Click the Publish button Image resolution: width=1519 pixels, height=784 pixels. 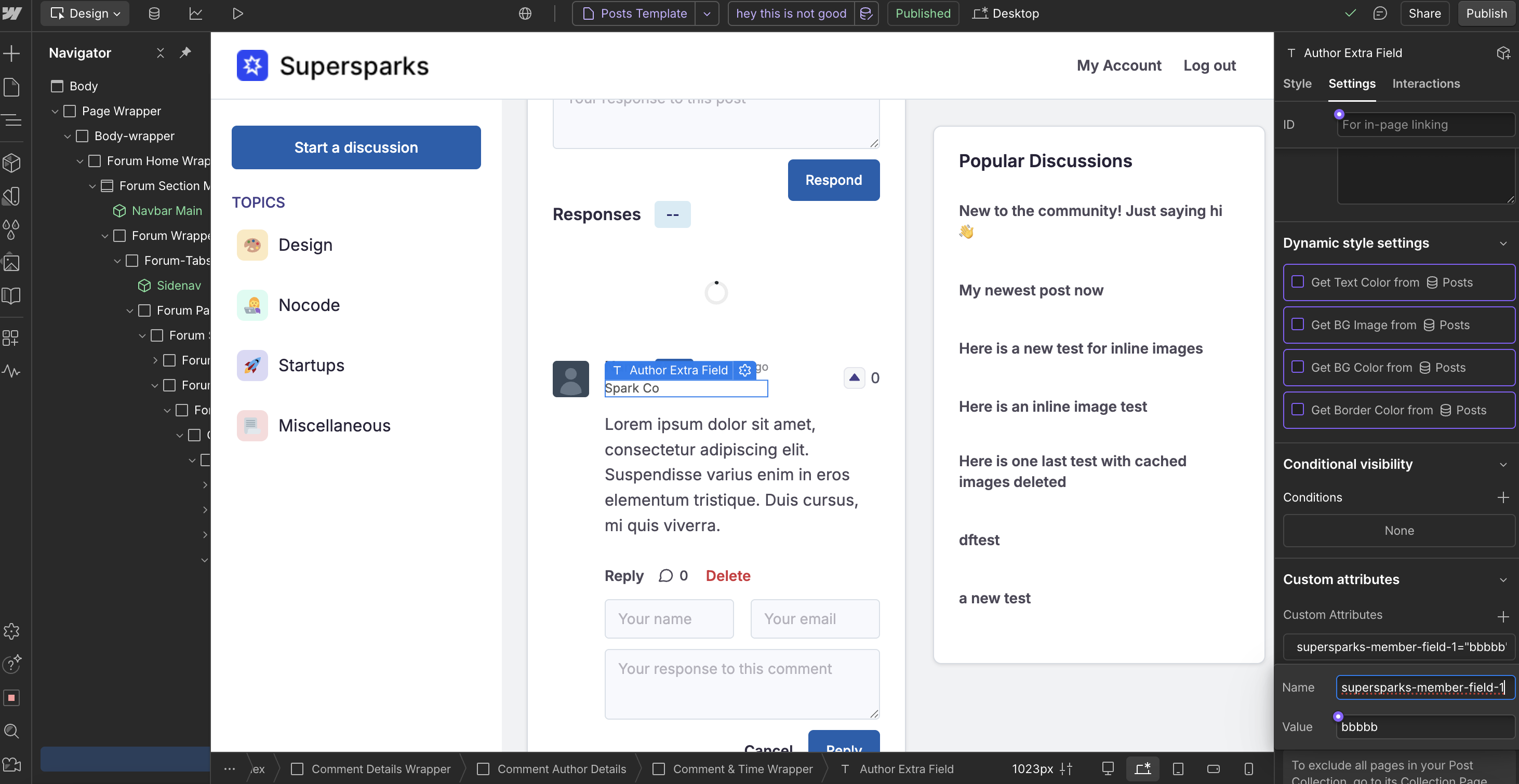tap(1486, 13)
